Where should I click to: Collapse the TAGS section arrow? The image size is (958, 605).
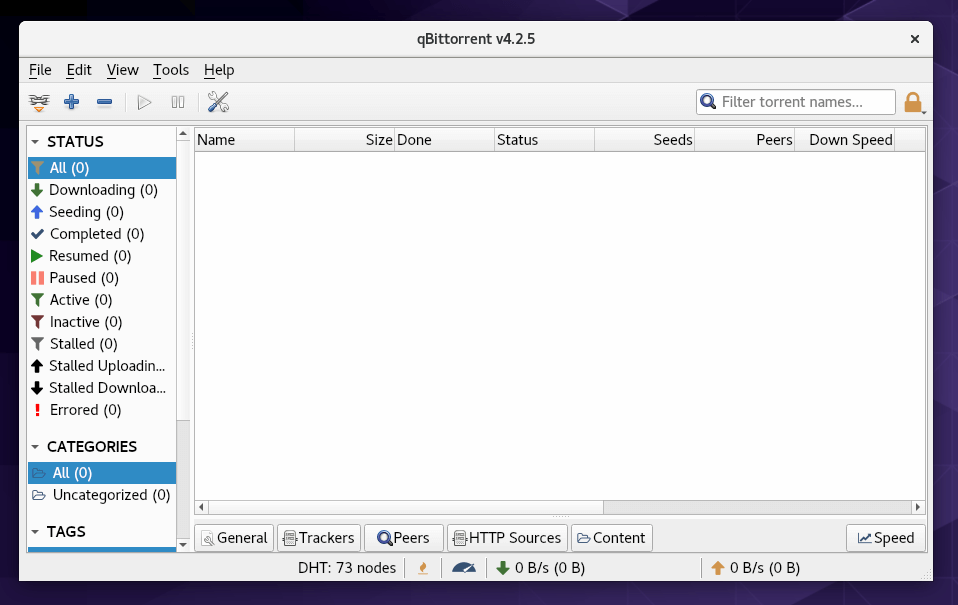[x=35, y=532]
